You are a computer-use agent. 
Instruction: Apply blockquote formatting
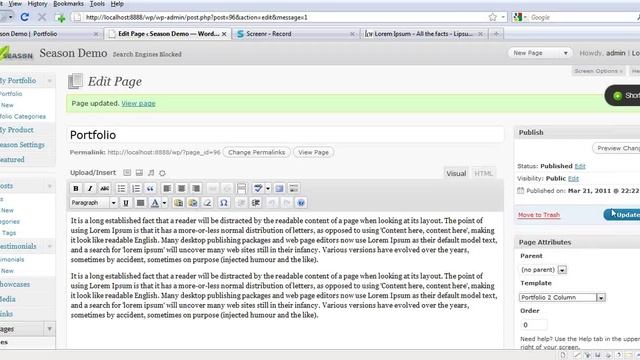point(150,188)
